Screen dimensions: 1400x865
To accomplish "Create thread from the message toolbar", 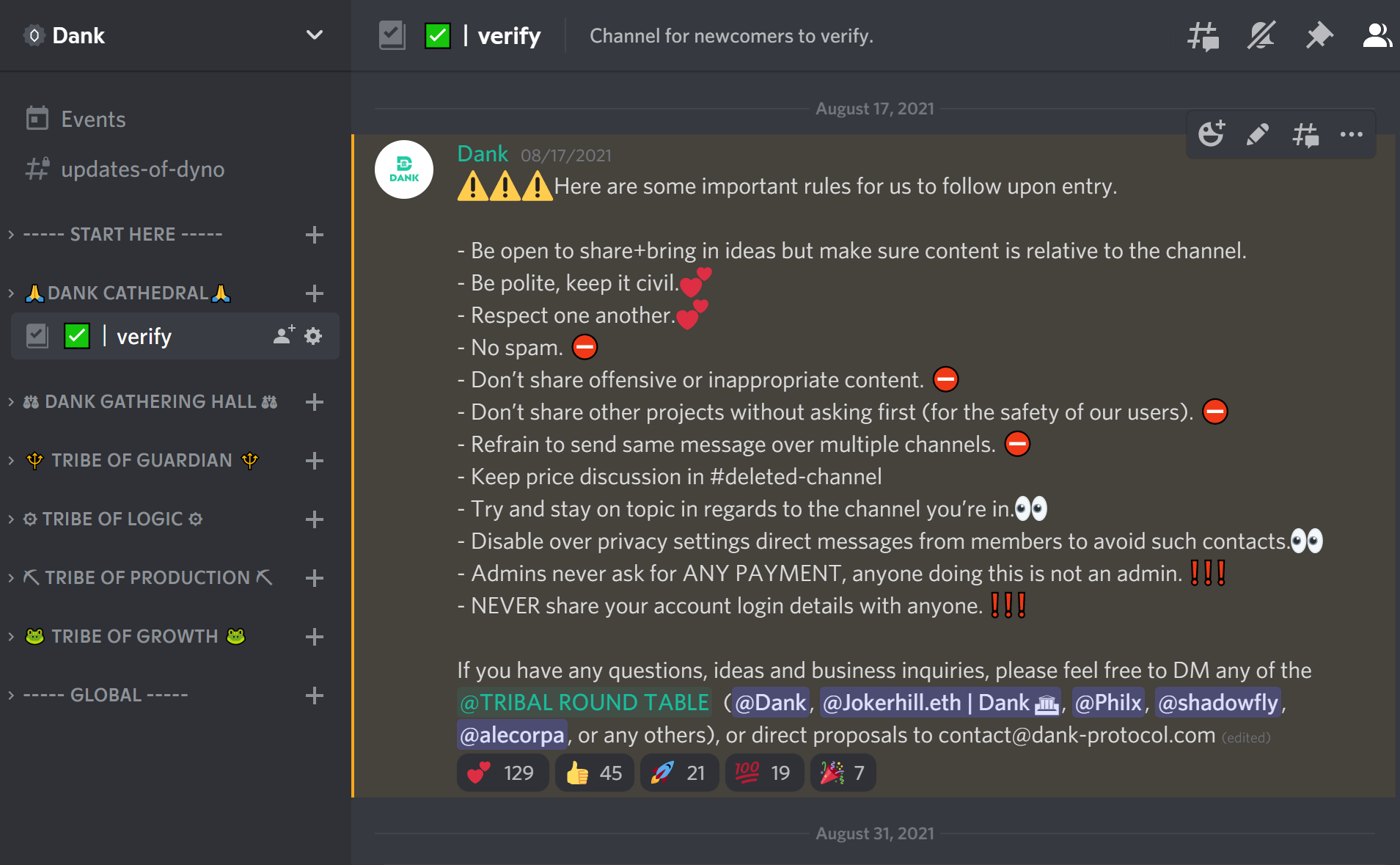I will point(1305,134).
